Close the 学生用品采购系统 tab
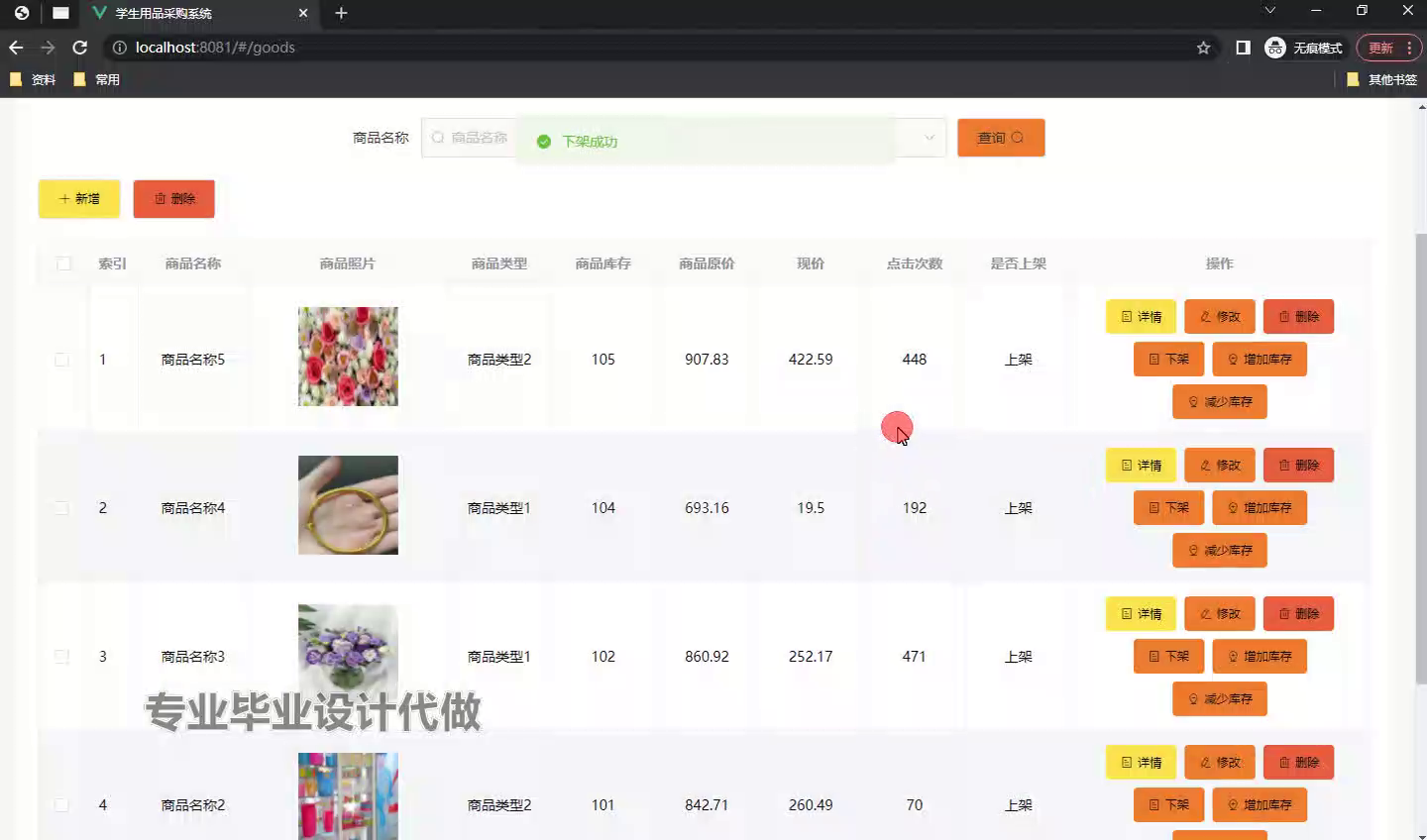This screenshot has height=840, width=1427. coord(303,13)
